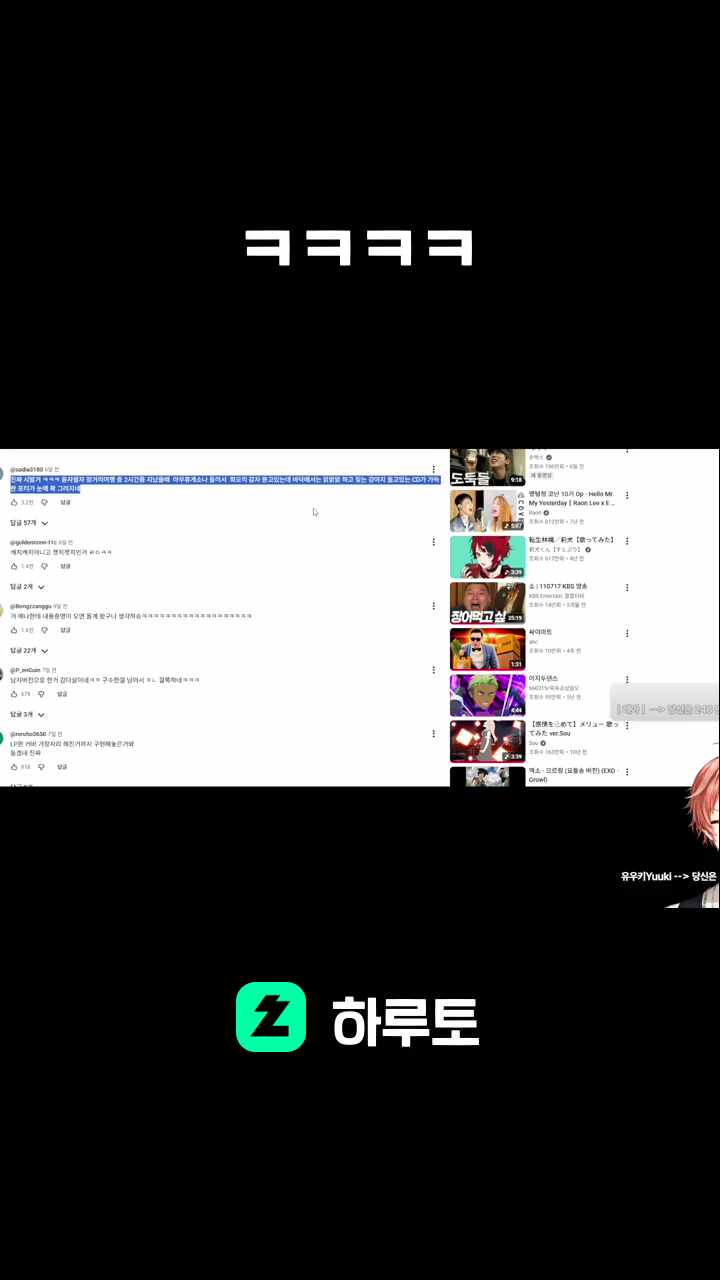Open the 이지두댄스 video title

pyautogui.click(x=545, y=678)
